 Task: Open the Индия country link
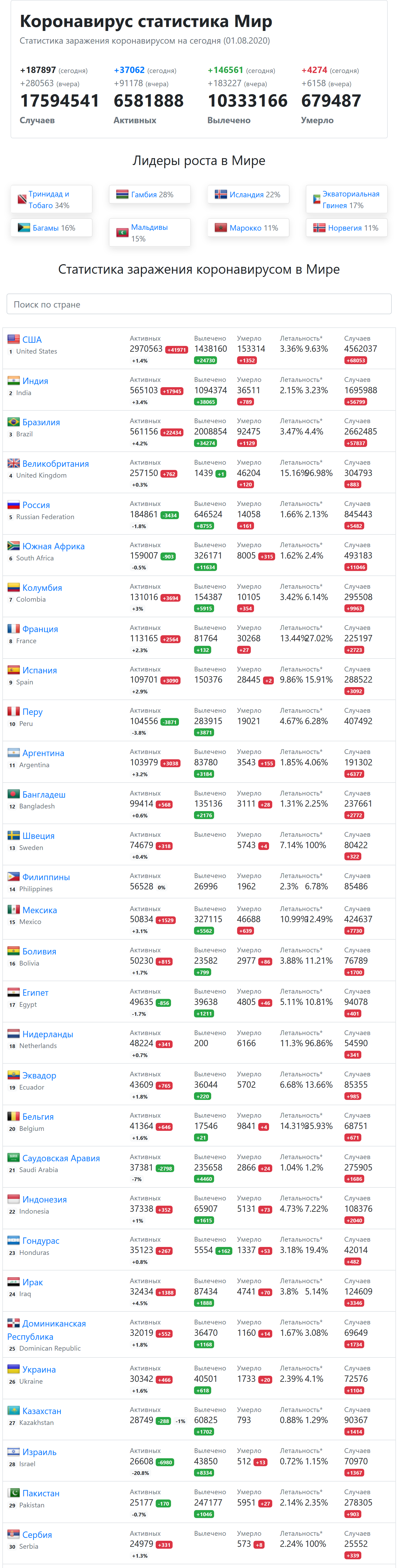coord(35,381)
